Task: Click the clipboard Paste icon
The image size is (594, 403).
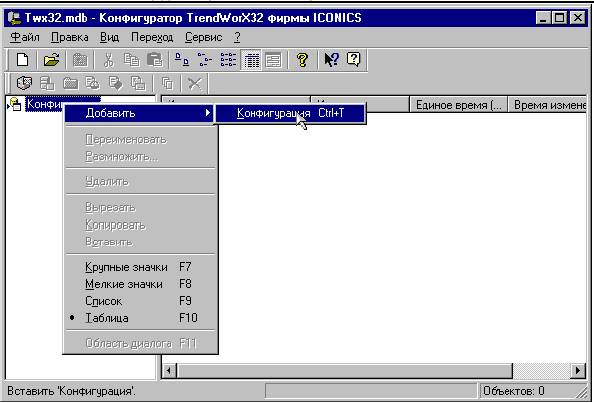Action: tap(154, 60)
